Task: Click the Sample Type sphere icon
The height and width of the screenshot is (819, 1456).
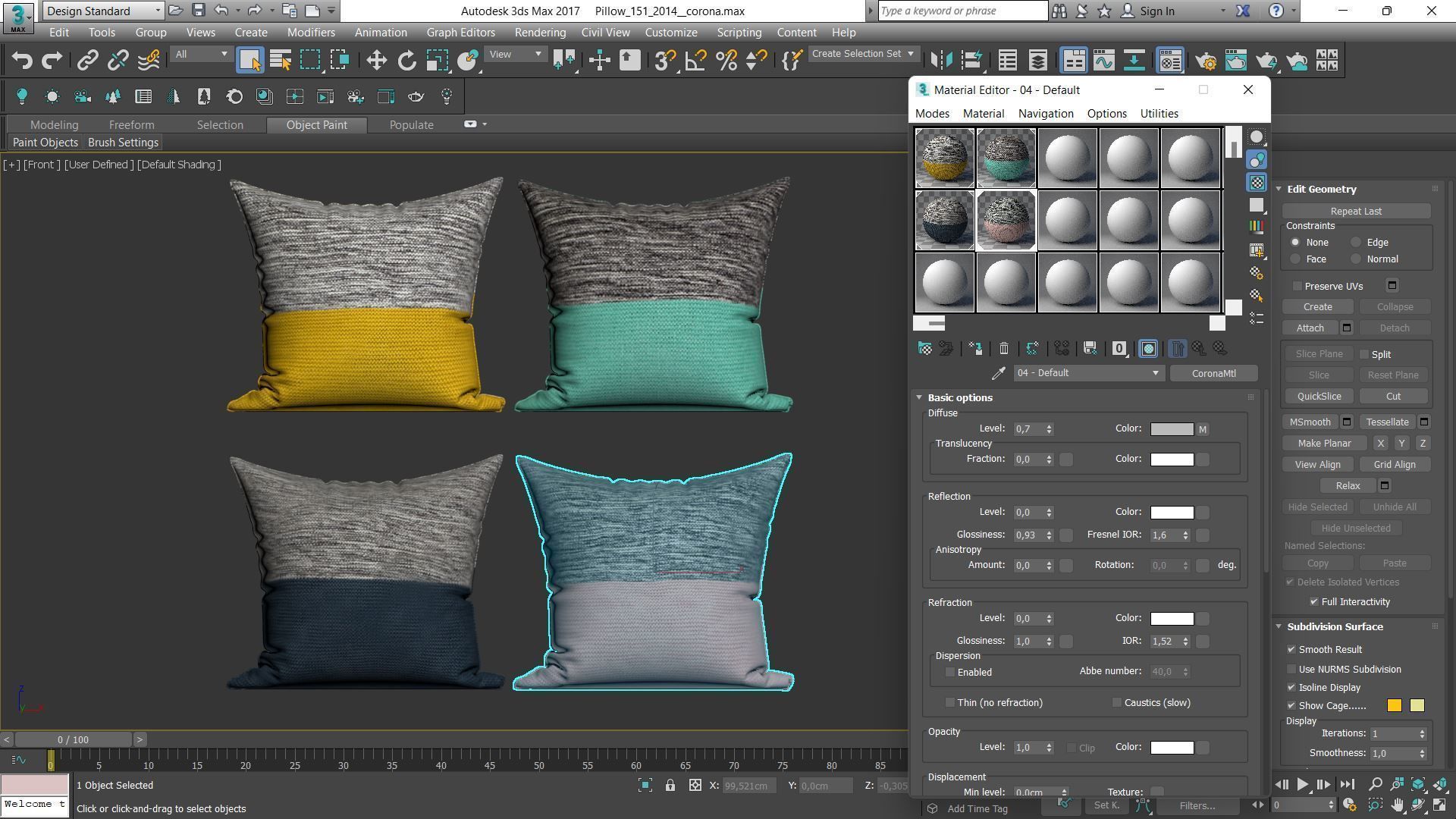Action: (1257, 137)
